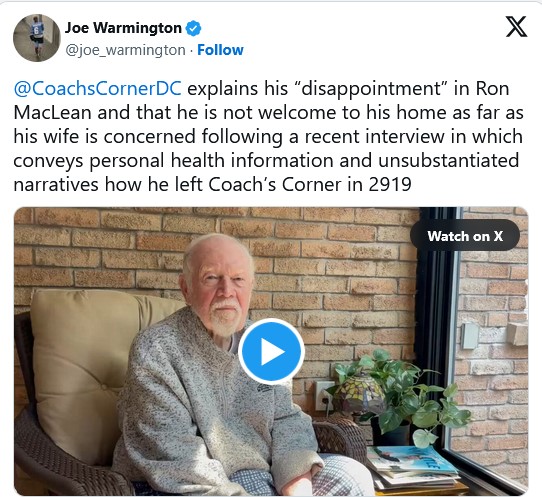Click the Follow link beside the handle
Viewport: 542px width, 497px height.
click(x=220, y=50)
